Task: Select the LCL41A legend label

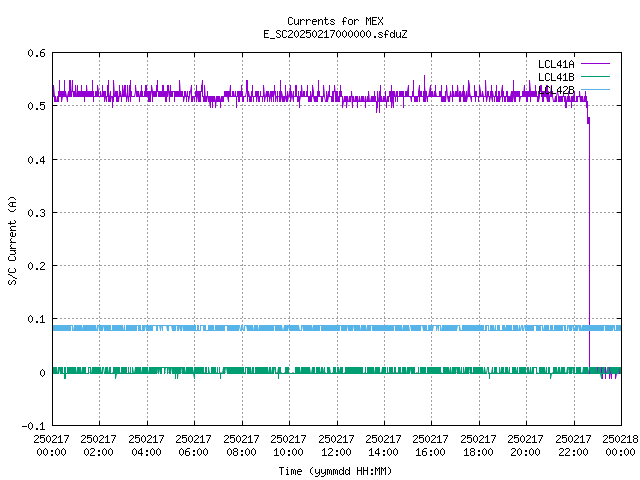Action: point(556,64)
